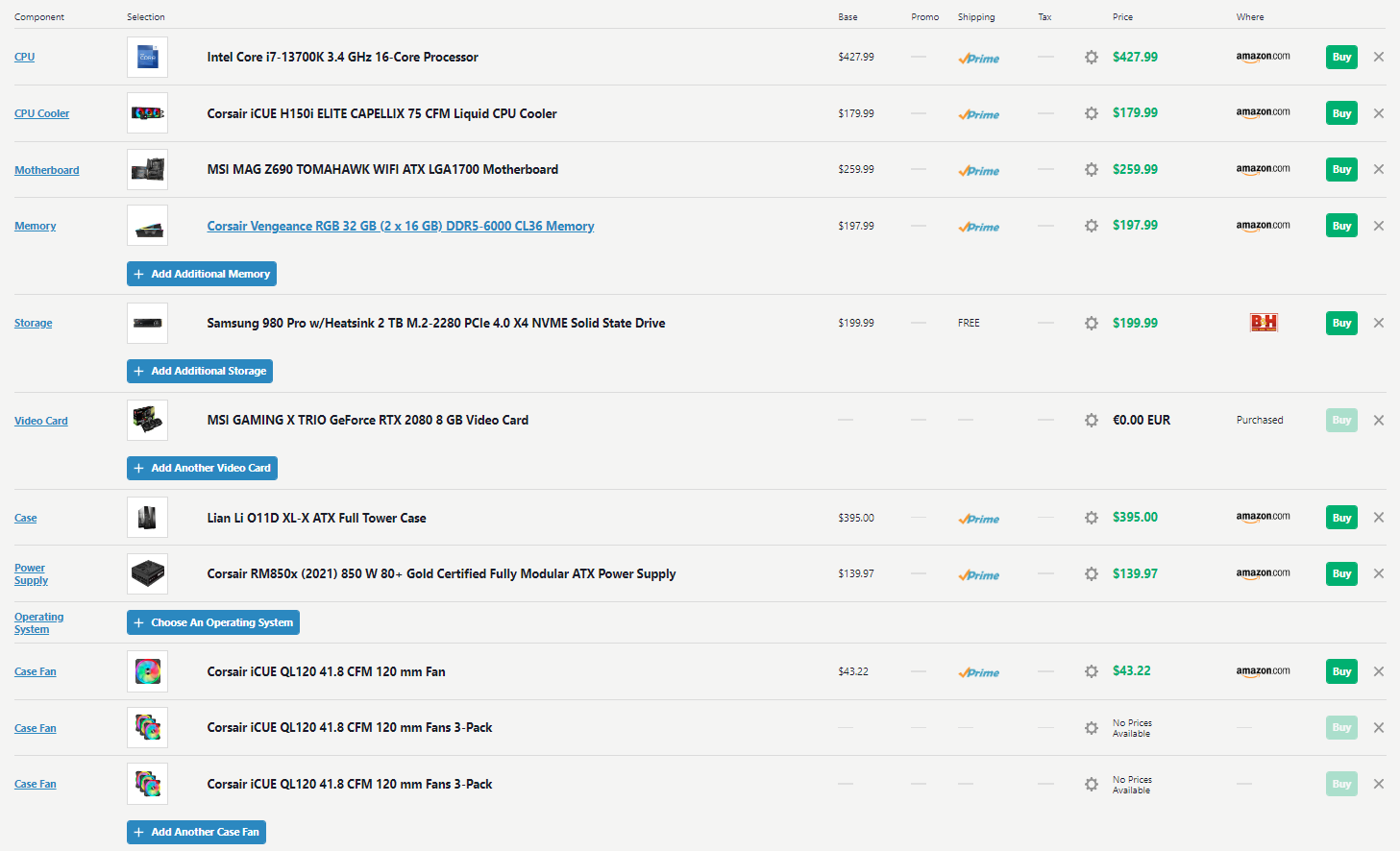Image resolution: width=1400 pixels, height=851 pixels.
Task: Remove the RM850x power supply via X icon
Action: 1379,573
